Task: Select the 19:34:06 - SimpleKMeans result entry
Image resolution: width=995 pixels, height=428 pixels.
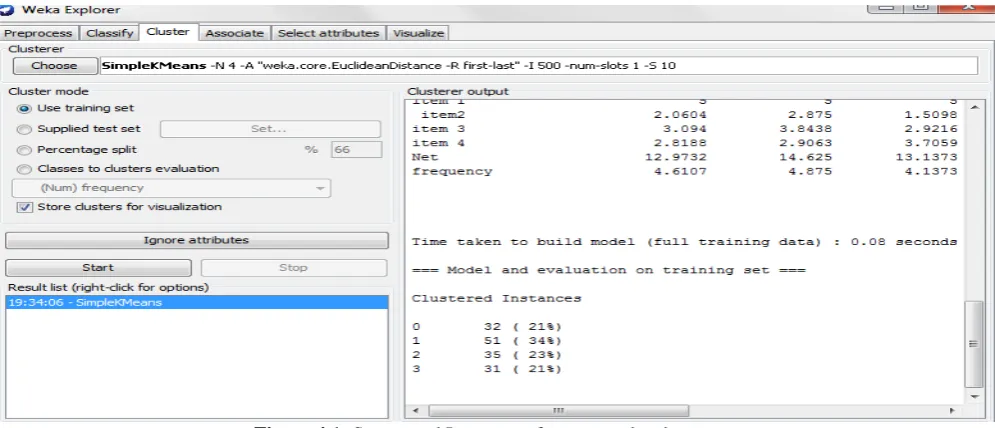Action: (x=197, y=302)
